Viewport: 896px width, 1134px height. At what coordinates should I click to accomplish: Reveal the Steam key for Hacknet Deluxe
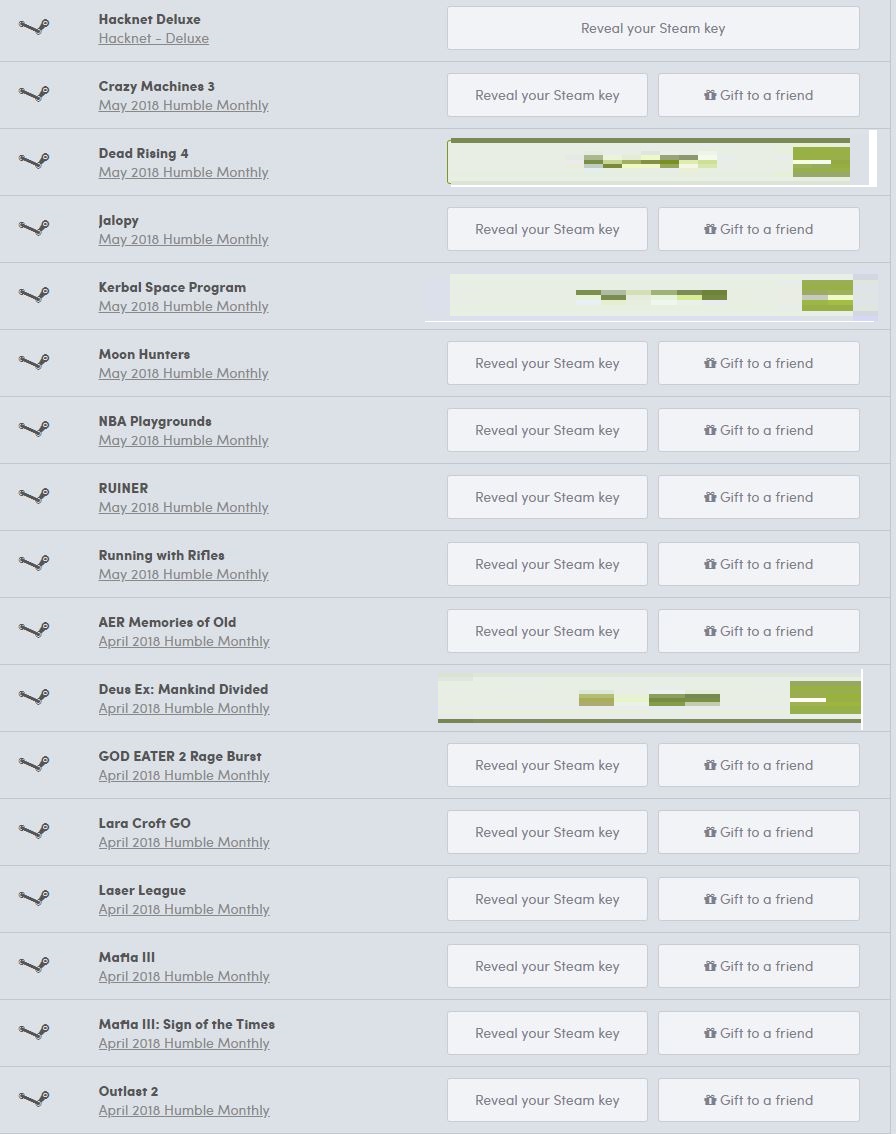[x=653, y=28]
